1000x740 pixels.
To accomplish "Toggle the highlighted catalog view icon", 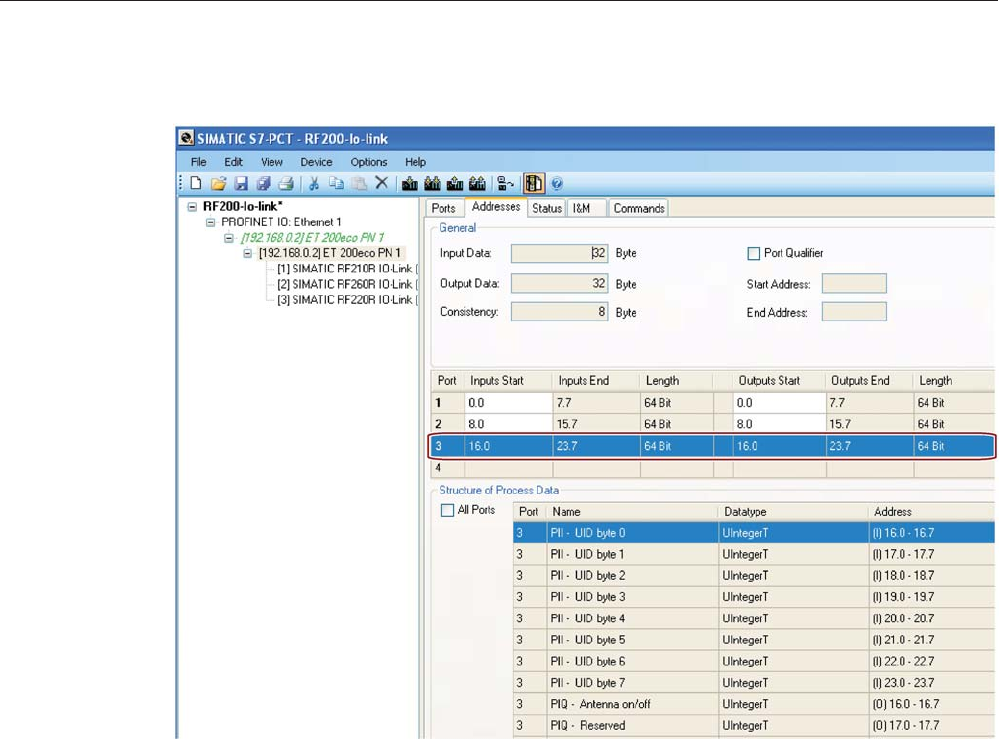I will click(533, 184).
